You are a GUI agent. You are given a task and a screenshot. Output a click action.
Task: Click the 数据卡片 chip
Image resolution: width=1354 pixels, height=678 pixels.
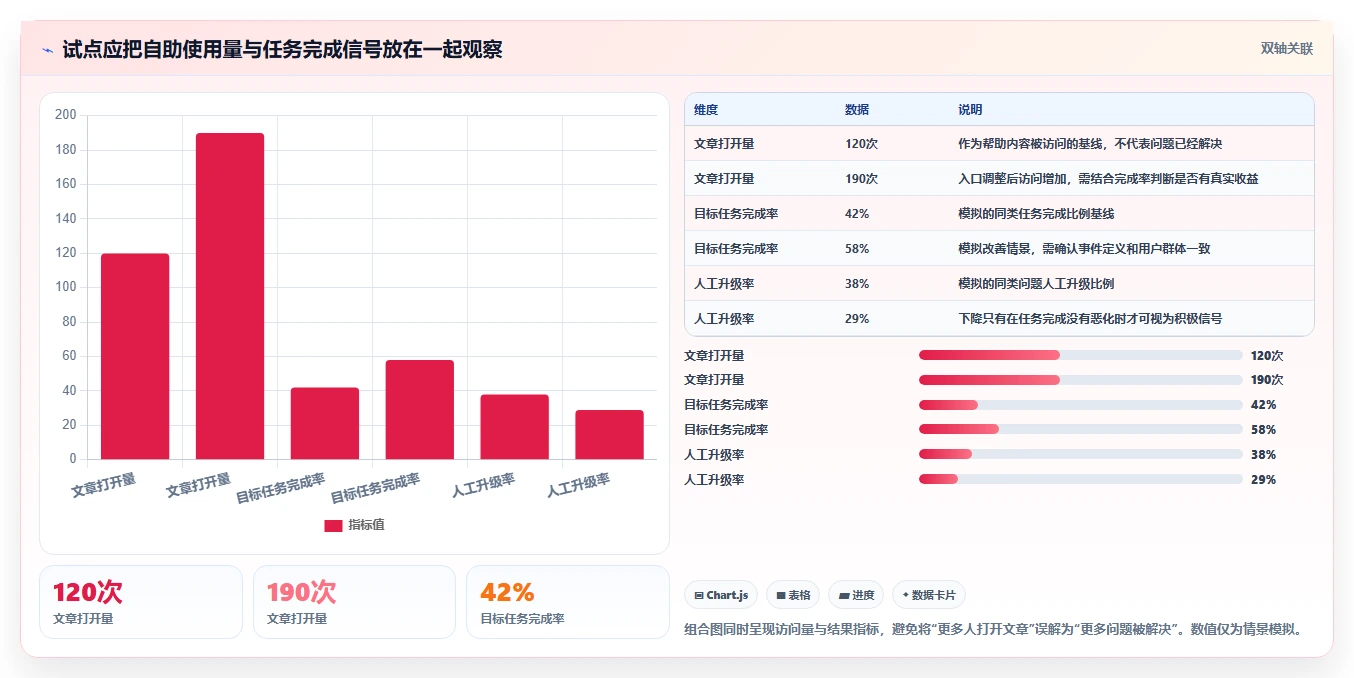pyautogui.click(x=929, y=595)
